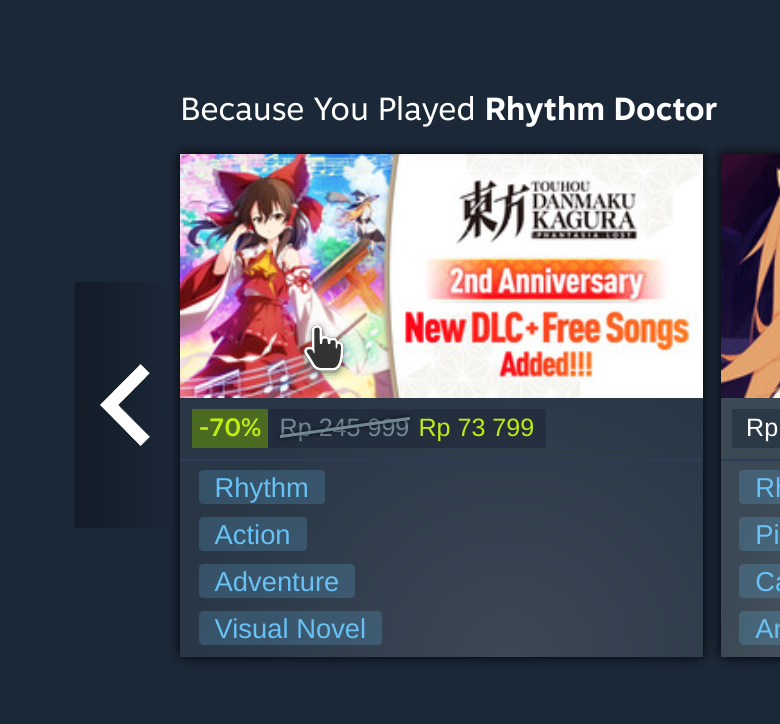This screenshot has width=780, height=724.
Task: Select the second card's first tag 'Rh'
Action: tap(760, 487)
